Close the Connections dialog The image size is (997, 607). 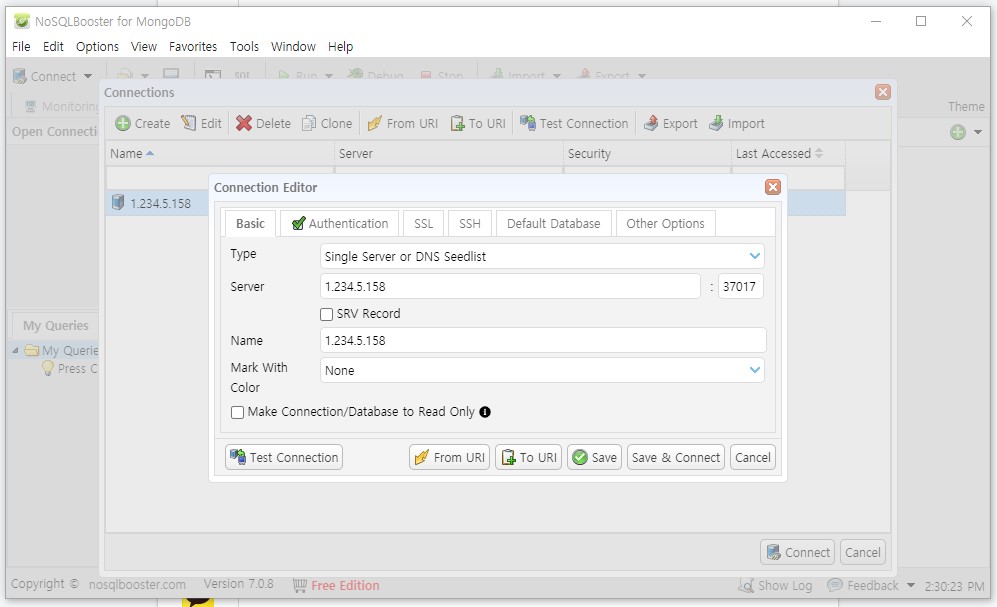coord(883,92)
